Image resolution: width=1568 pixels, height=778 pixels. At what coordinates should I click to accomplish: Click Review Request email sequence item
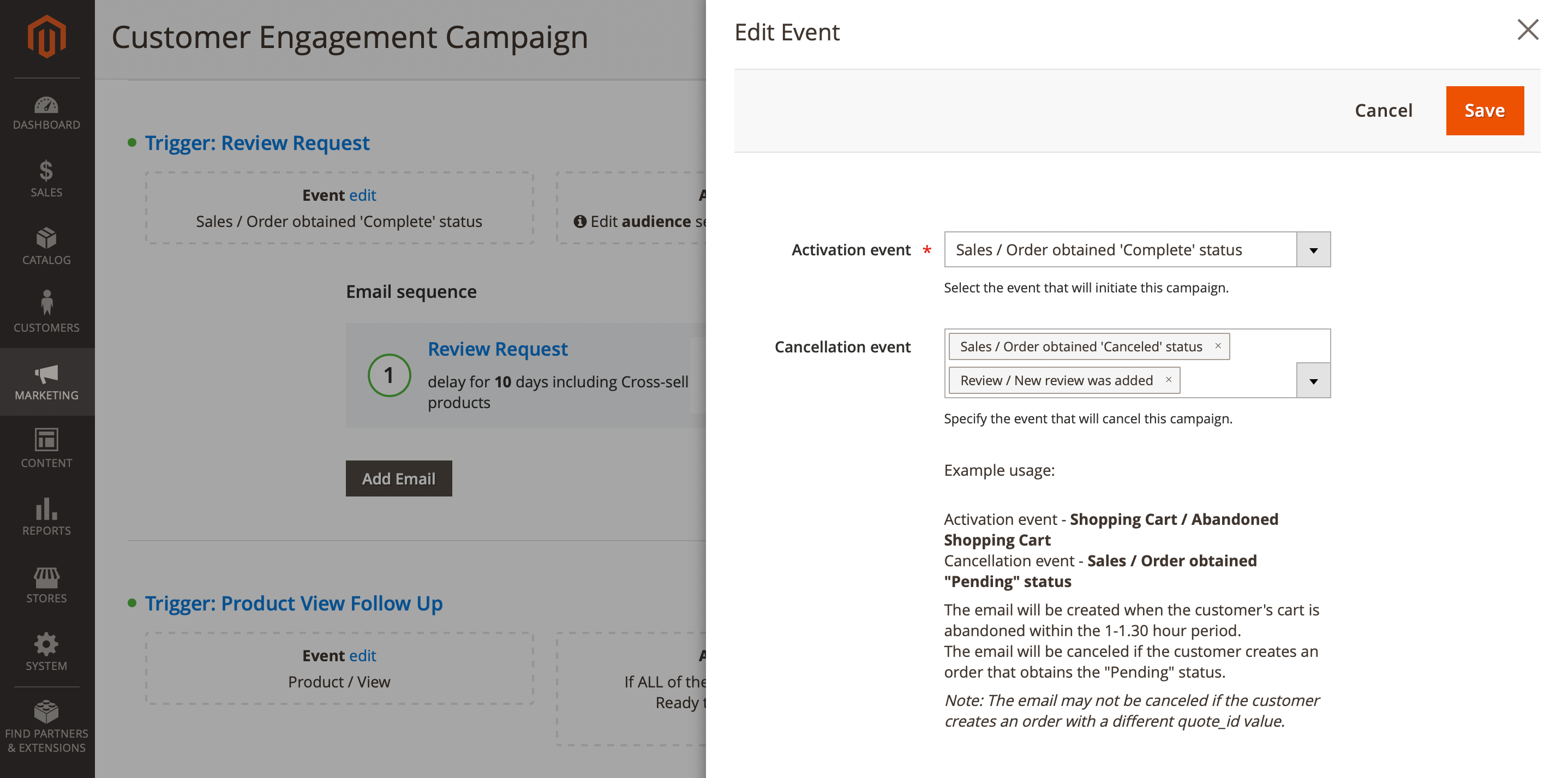[497, 349]
